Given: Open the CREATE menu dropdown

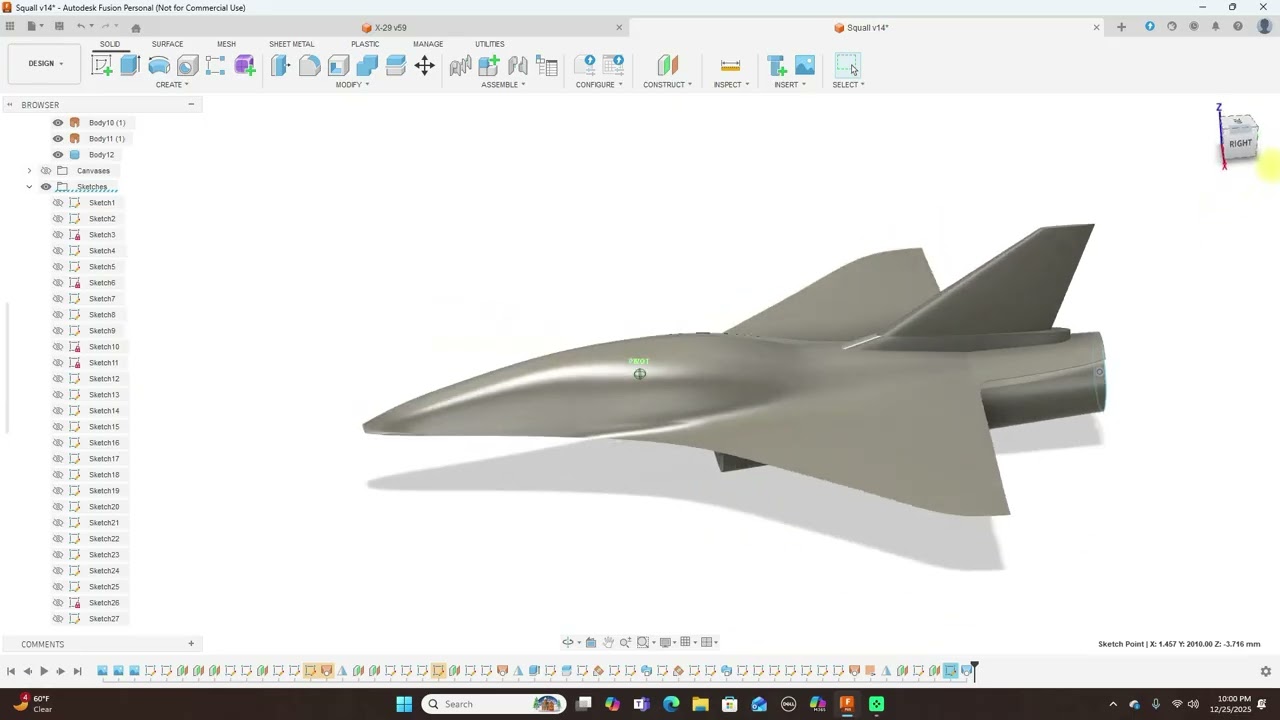Looking at the screenshot, I should (172, 85).
